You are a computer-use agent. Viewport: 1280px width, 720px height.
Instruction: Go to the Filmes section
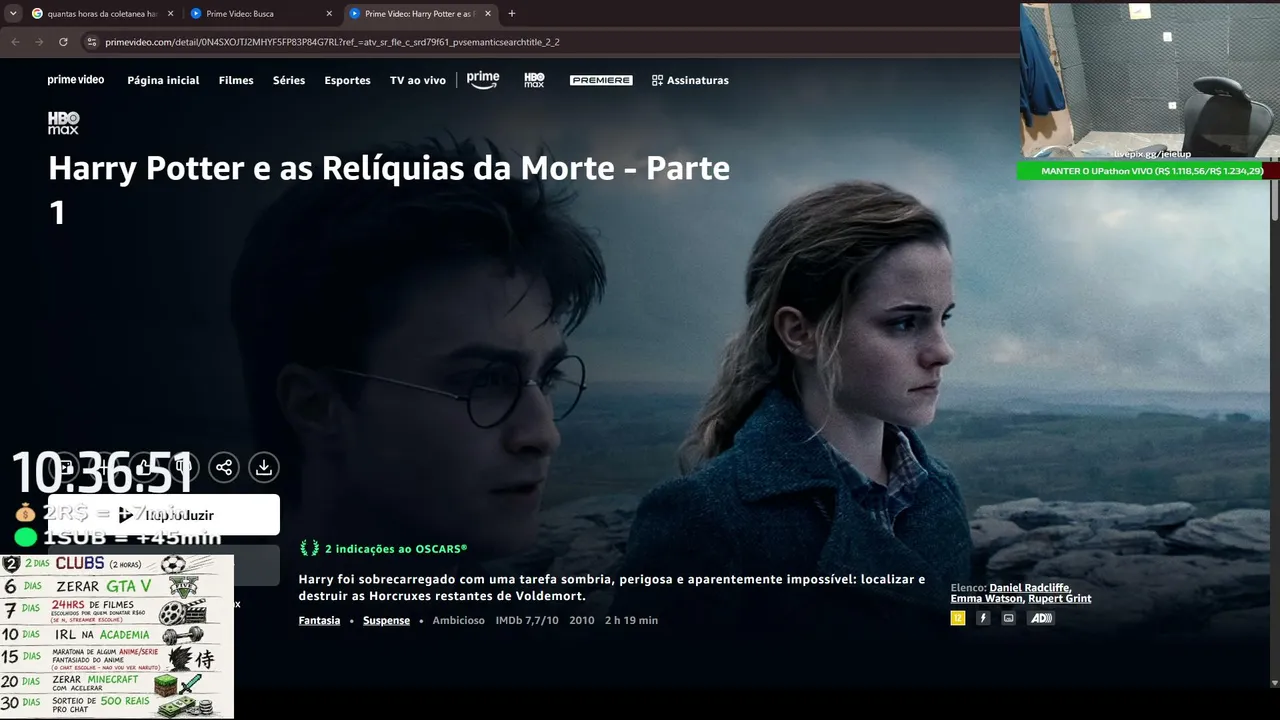[236, 80]
